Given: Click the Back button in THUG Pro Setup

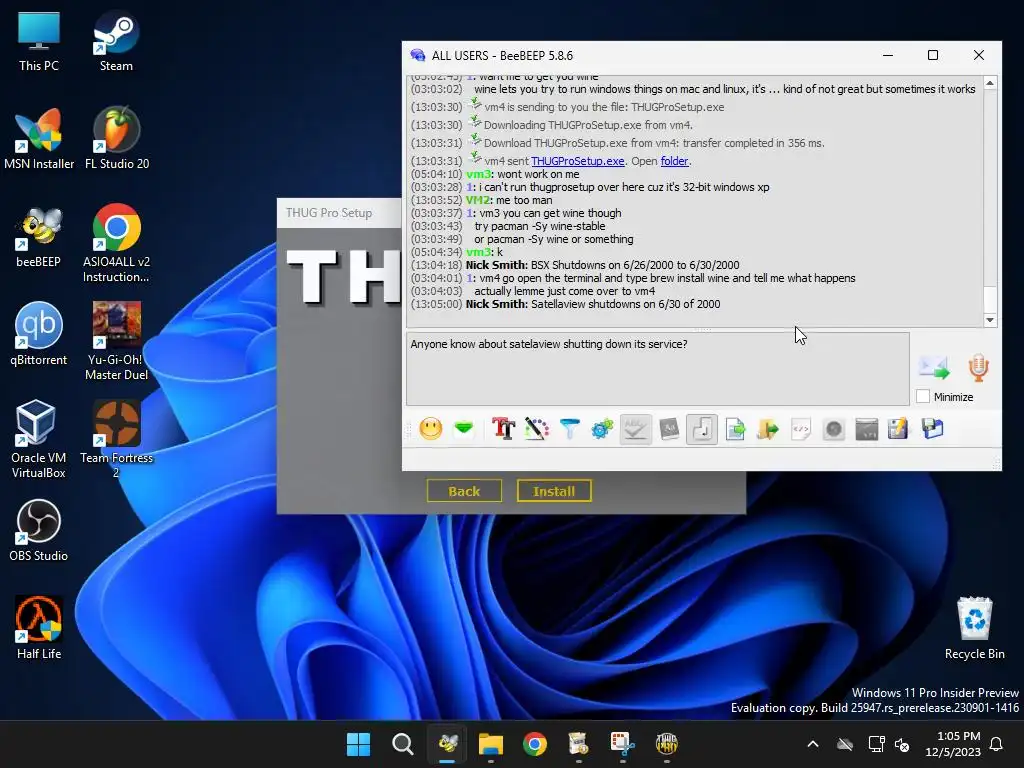Looking at the screenshot, I should 464,491.
